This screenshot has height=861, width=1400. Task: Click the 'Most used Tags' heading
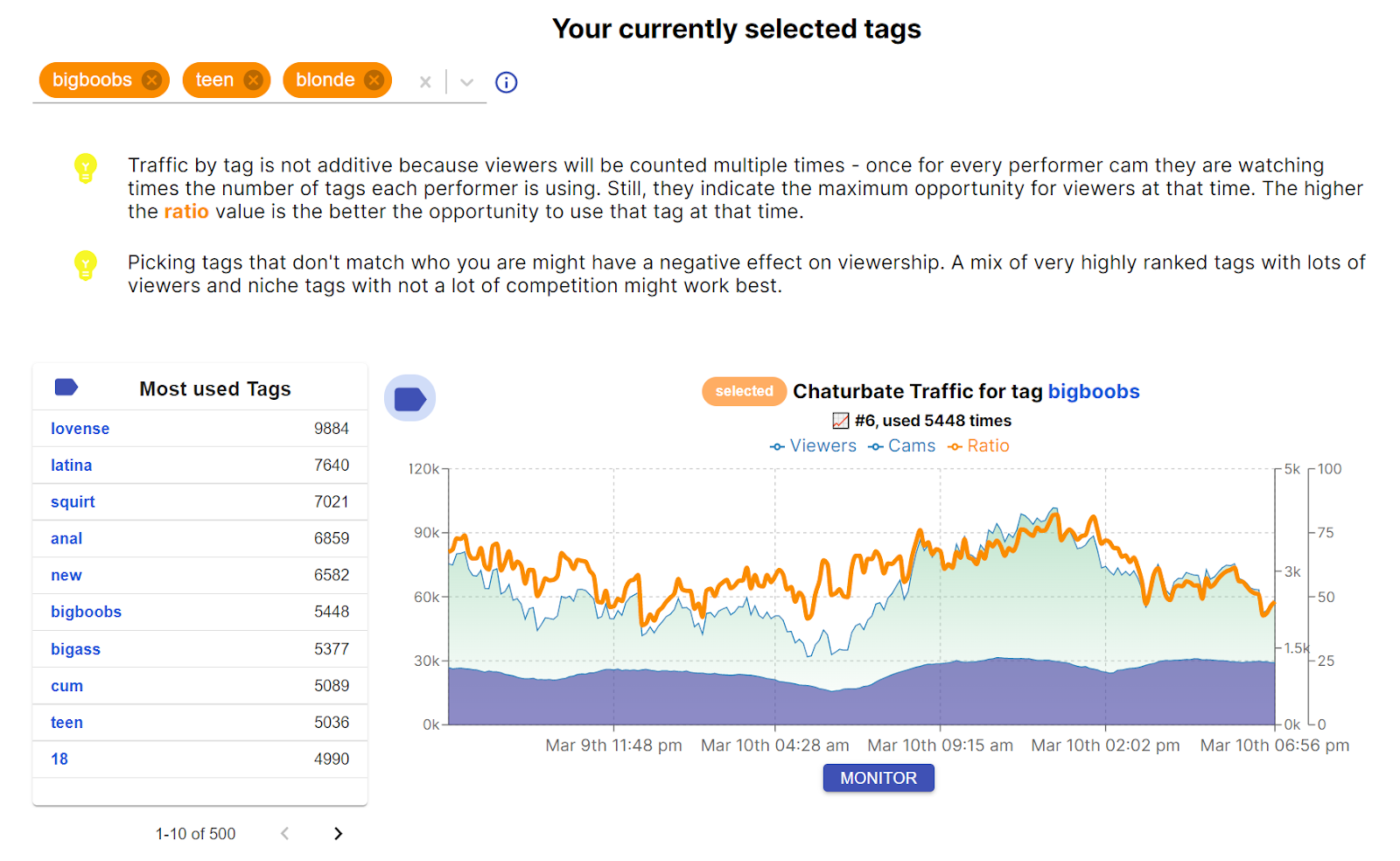click(215, 389)
